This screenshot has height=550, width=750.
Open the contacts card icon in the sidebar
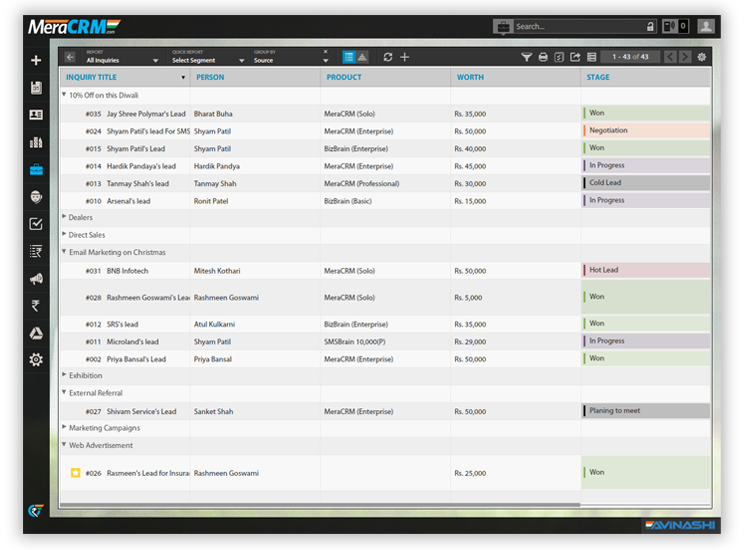36,115
